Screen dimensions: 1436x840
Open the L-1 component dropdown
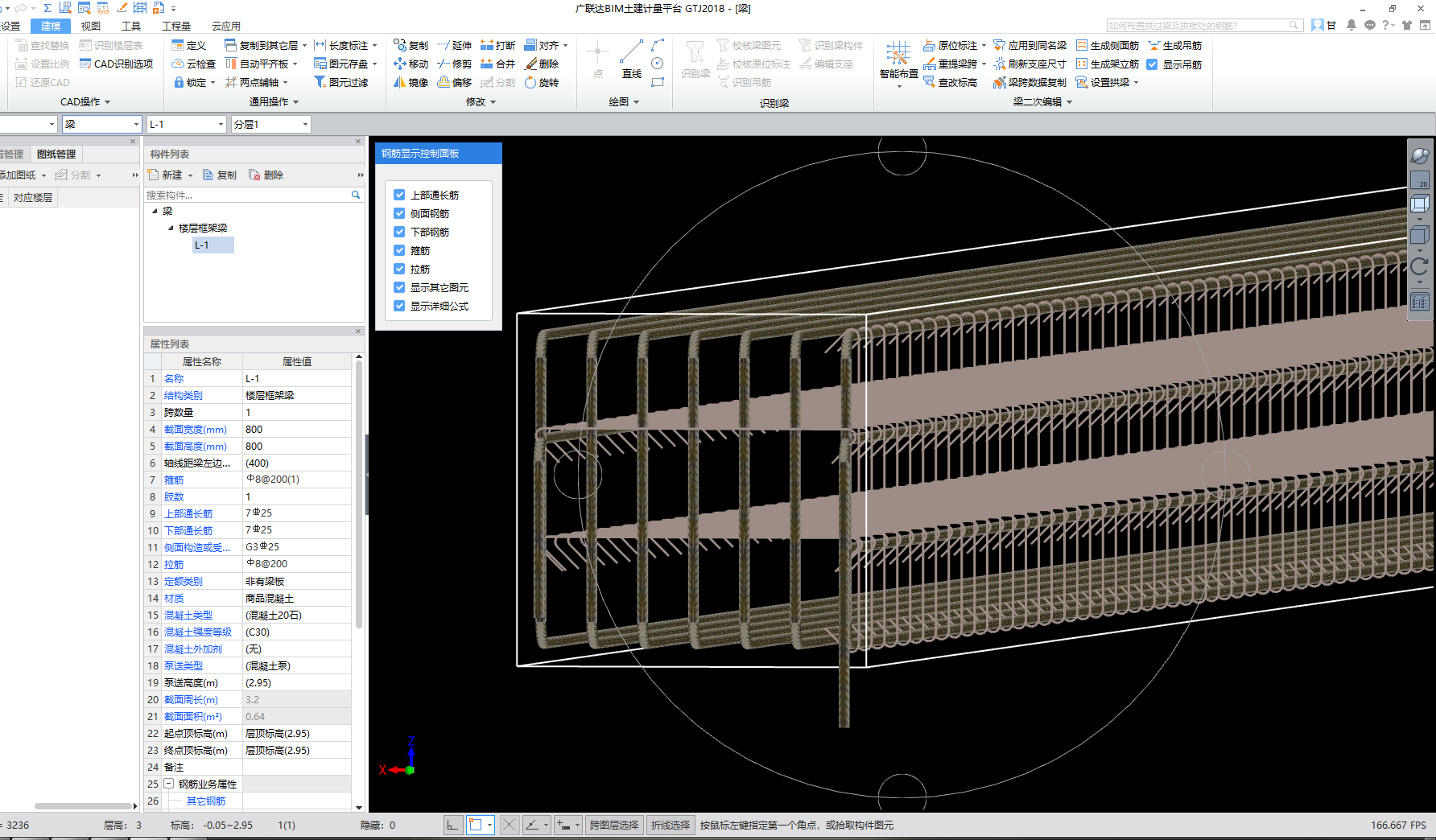coord(221,124)
